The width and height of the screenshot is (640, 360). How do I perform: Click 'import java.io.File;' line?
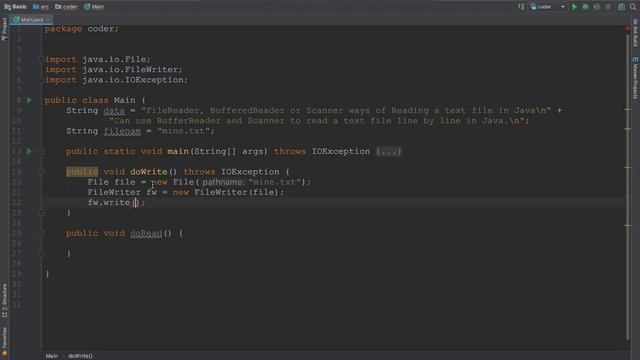98,59
